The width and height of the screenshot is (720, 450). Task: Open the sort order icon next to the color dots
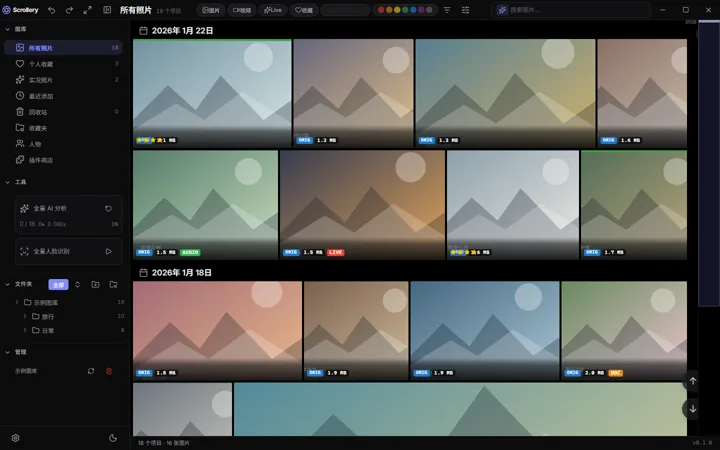click(447, 10)
